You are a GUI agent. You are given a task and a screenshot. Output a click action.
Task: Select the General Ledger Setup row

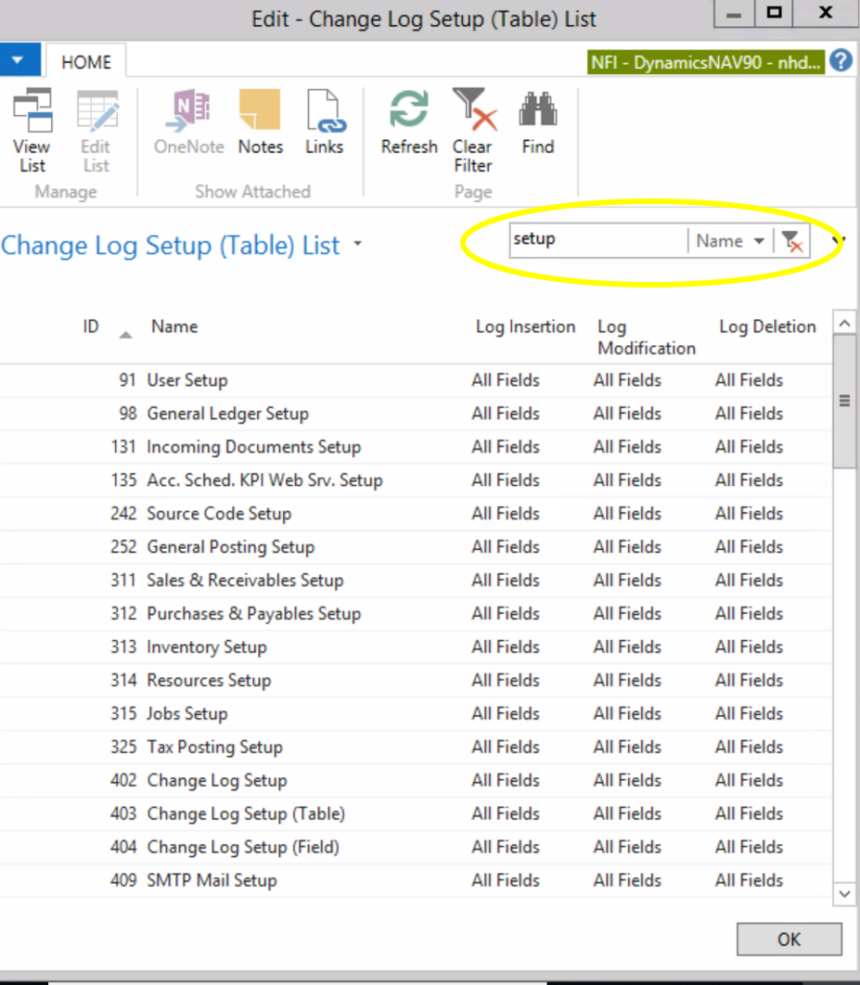coord(416,414)
